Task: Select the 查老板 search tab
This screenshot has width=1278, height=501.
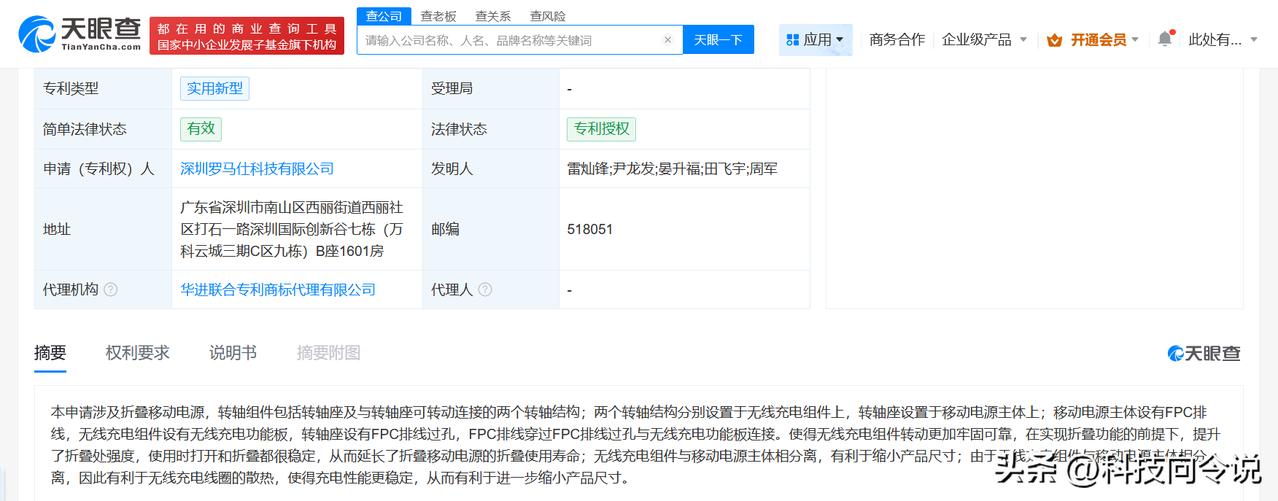Action: coord(438,16)
